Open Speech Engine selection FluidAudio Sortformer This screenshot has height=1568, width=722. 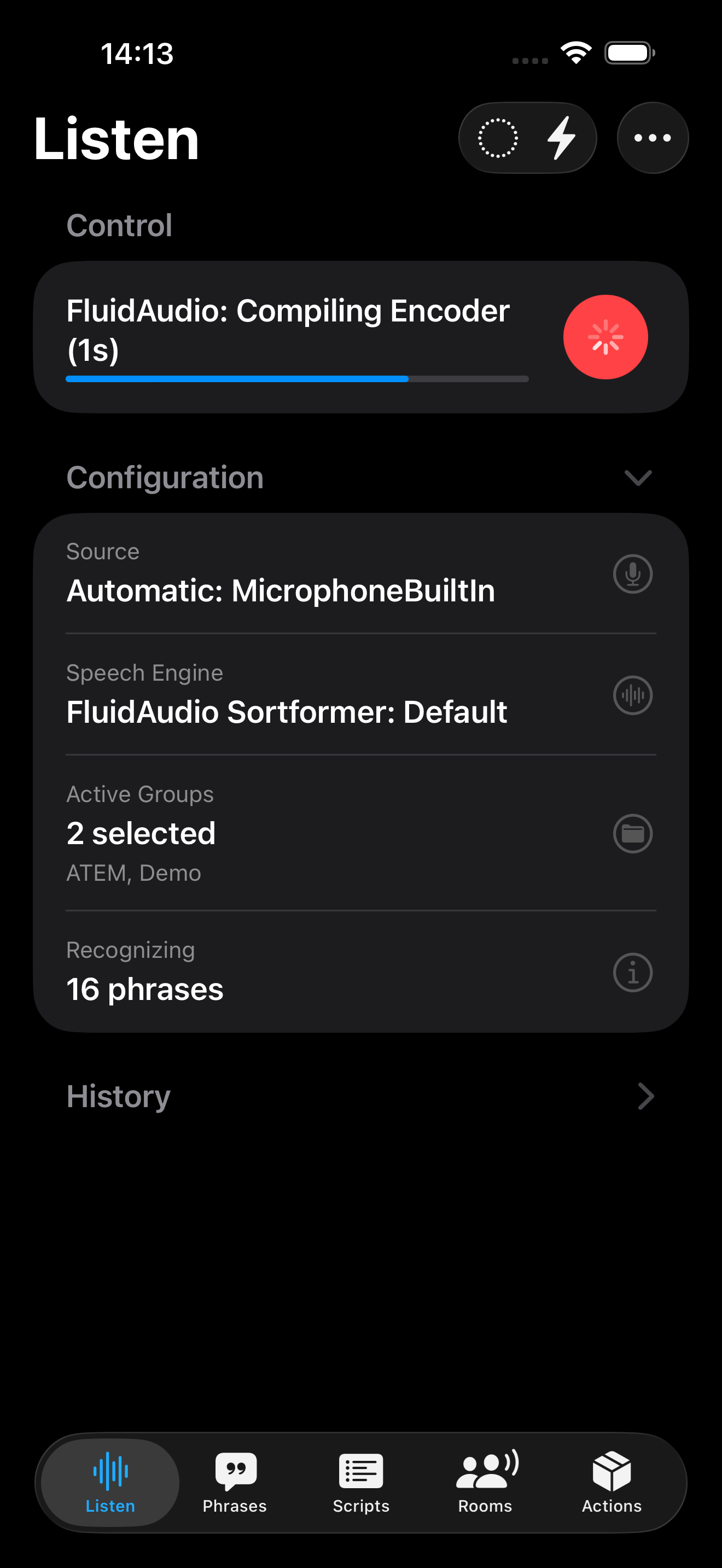pos(286,712)
